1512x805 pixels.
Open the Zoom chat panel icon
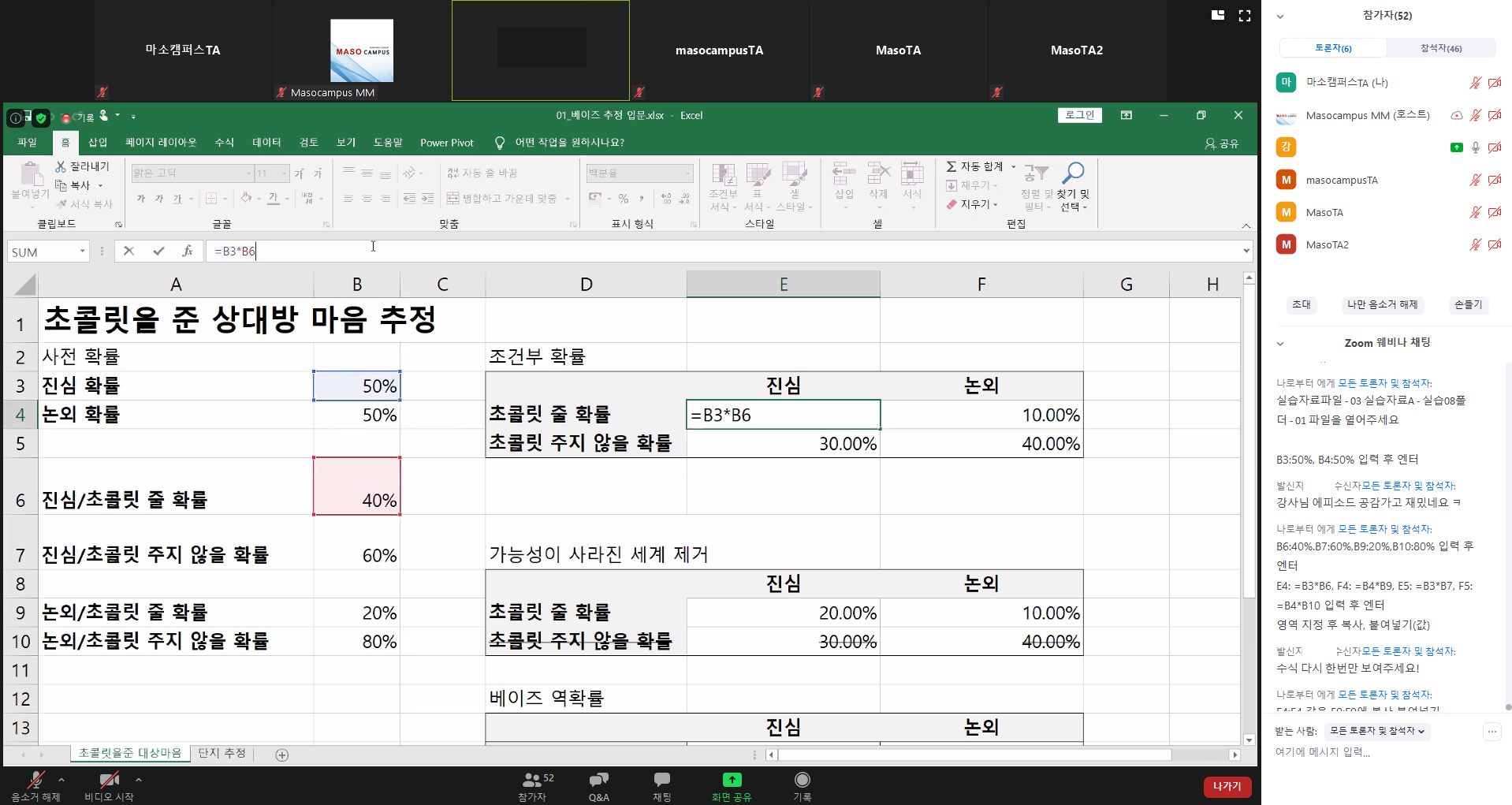(x=661, y=781)
